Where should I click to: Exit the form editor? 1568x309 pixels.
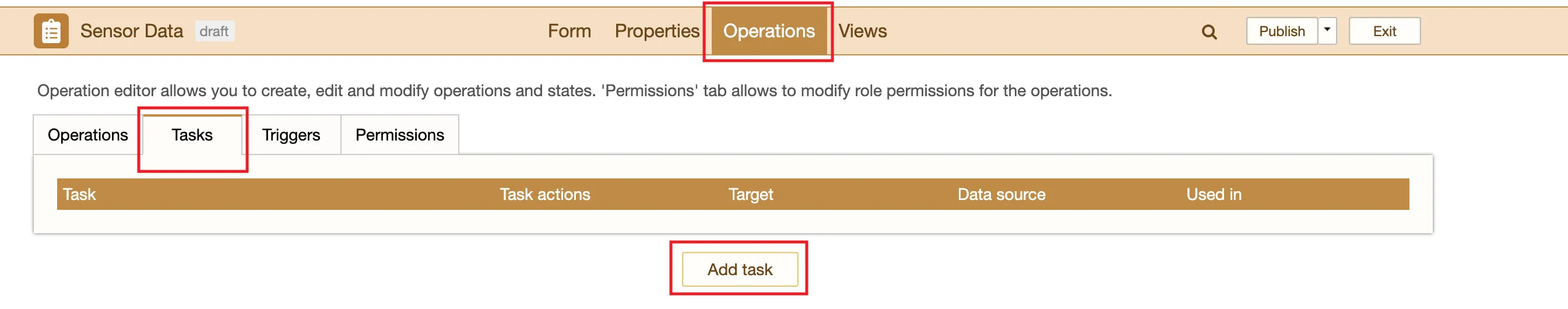point(1384,31)
